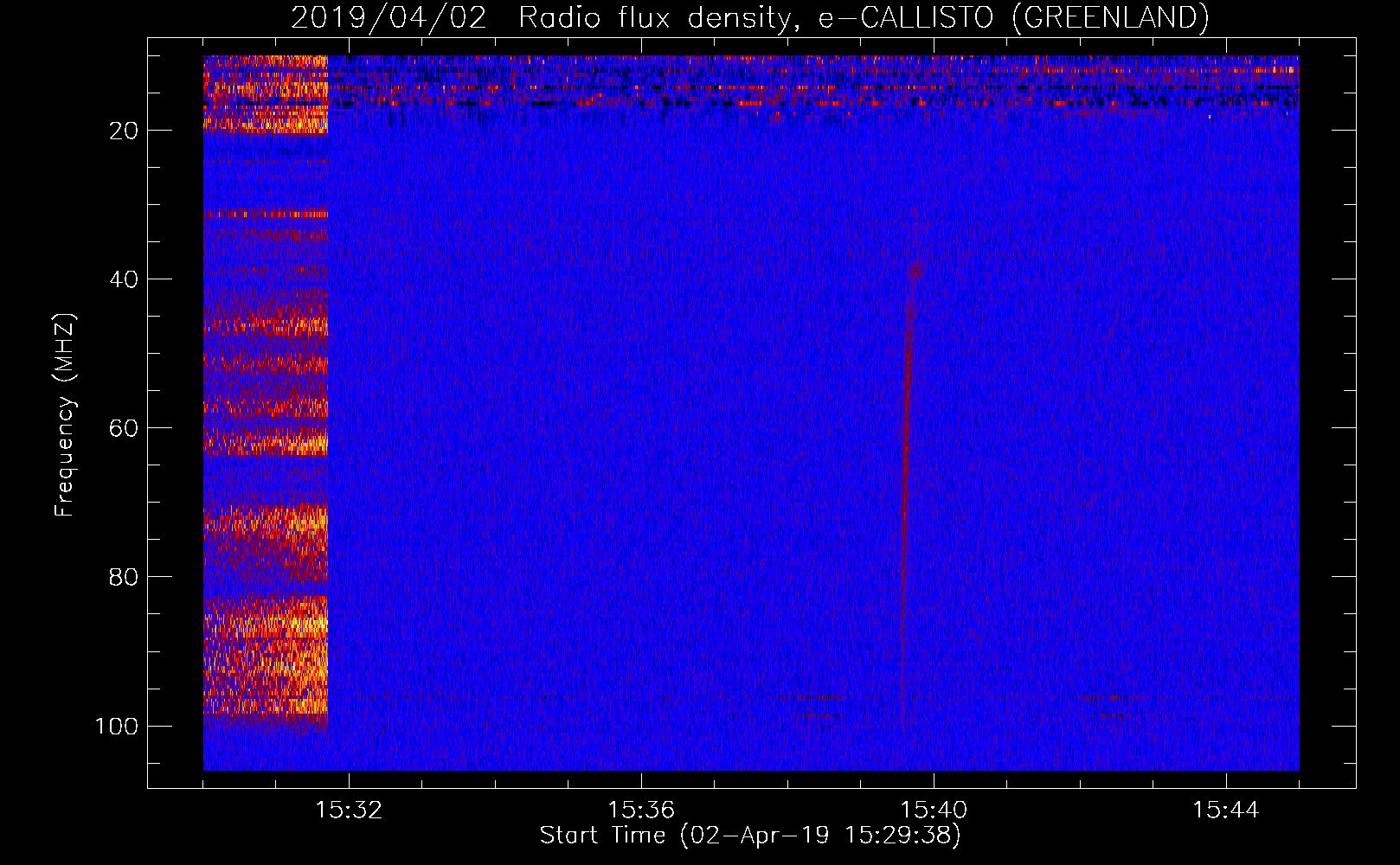This screenshot has width=1400, height=865.
Task: Click the 'Frequency (MHZ)' y-axis label
Action: click(65, 415)
